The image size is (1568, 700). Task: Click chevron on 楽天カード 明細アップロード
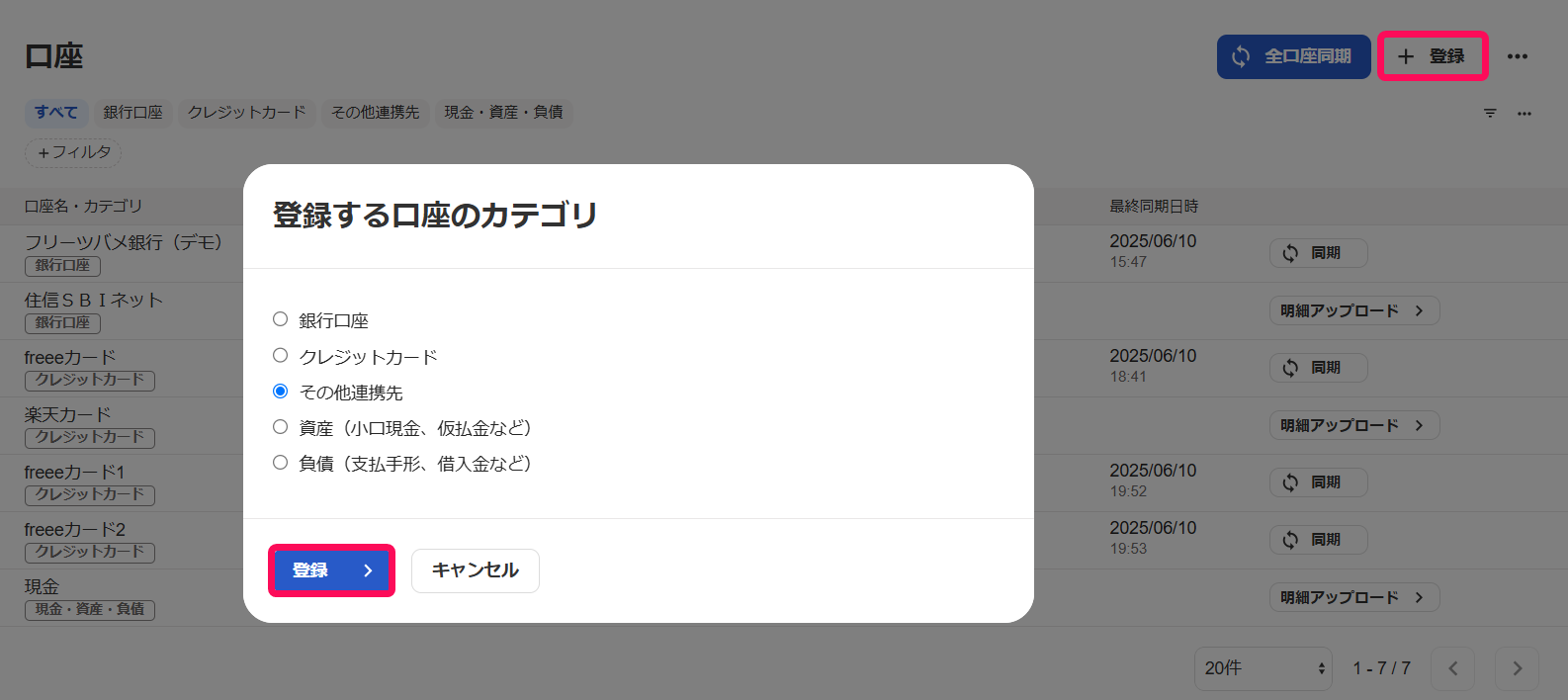pyautogui.click(x=1419, y=425)
